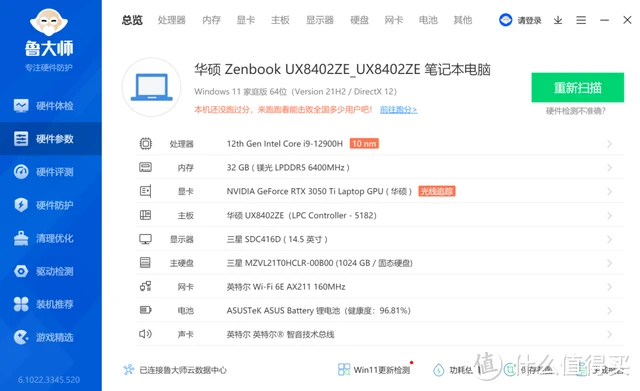Click the user avatar login icon
Screen dimensions: 640x391
506,20
